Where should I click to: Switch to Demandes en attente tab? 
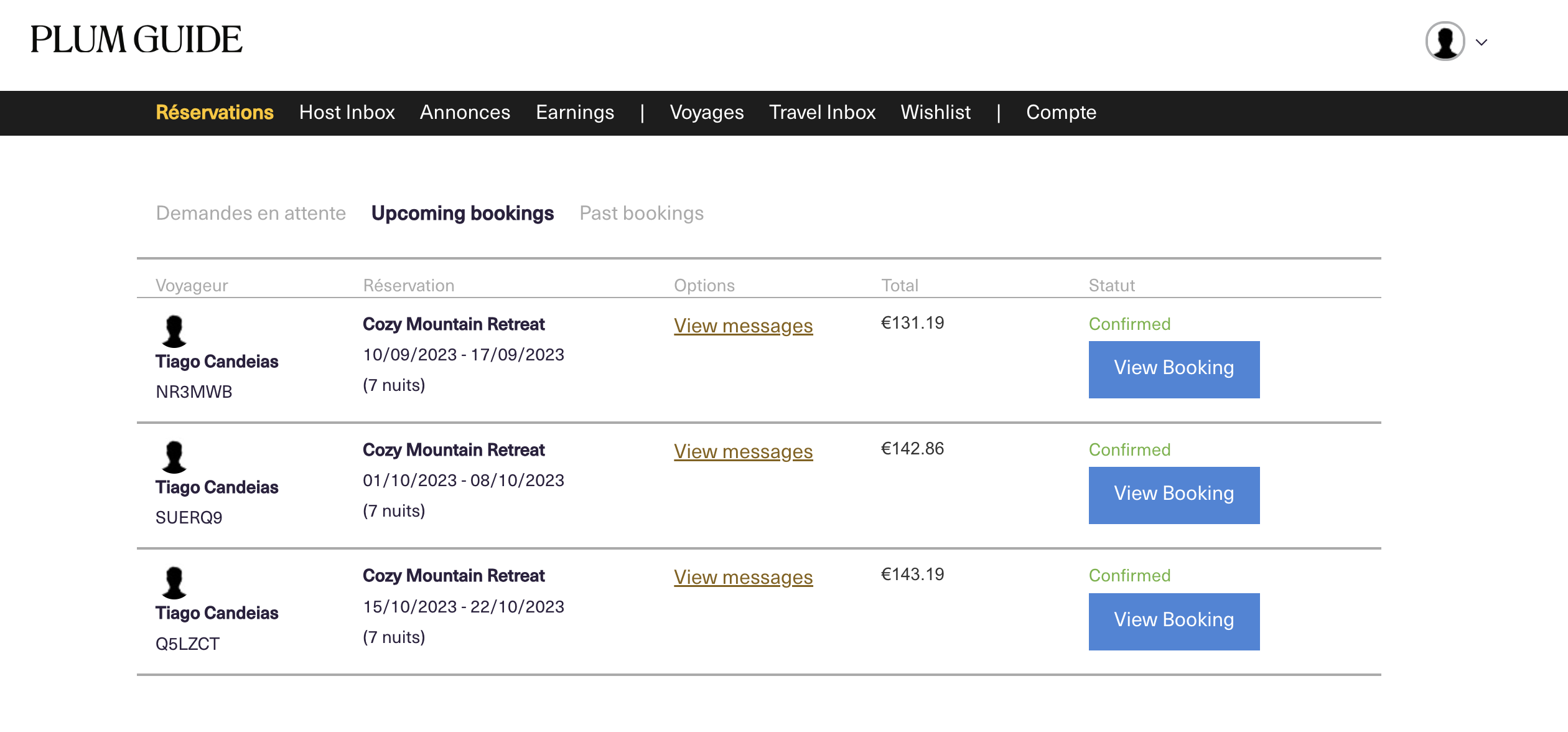pos(251,213)
